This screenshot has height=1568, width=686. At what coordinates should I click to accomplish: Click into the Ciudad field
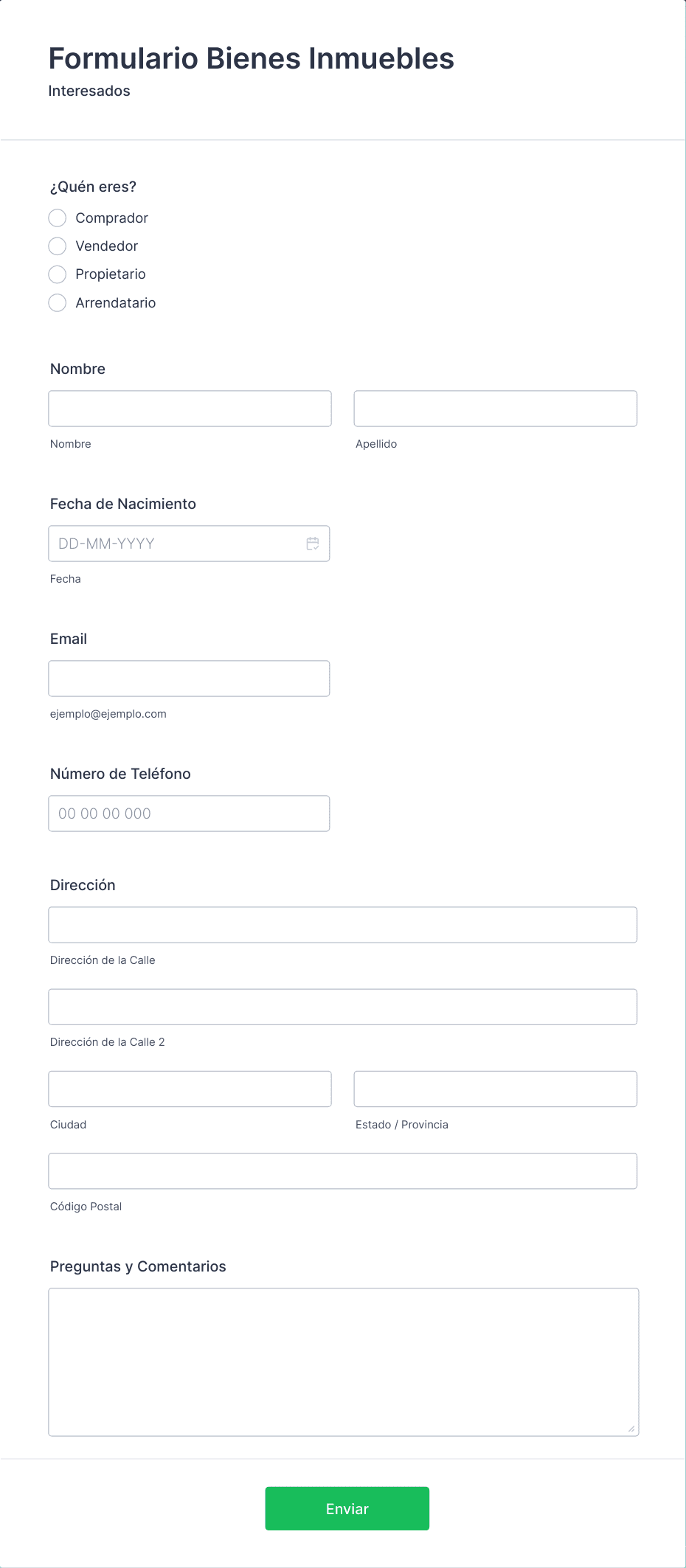click(190, 1089)
